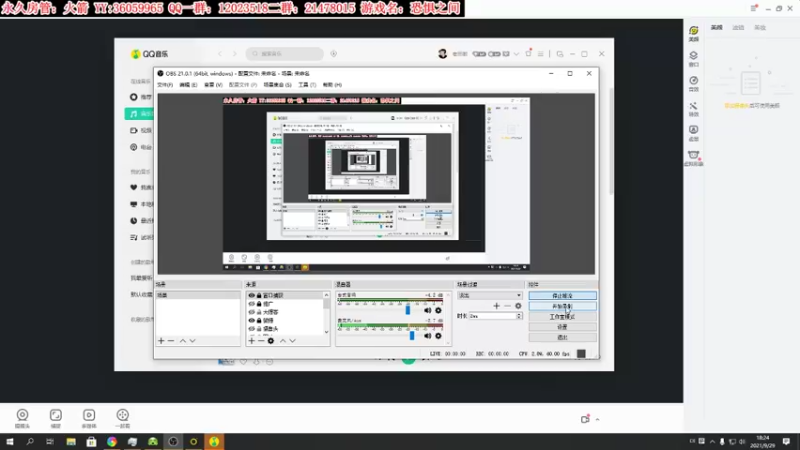Screen dimensions: 800x450
Task: Adjust the transition duration spinner arrows
Action: [x=519, y=316]
